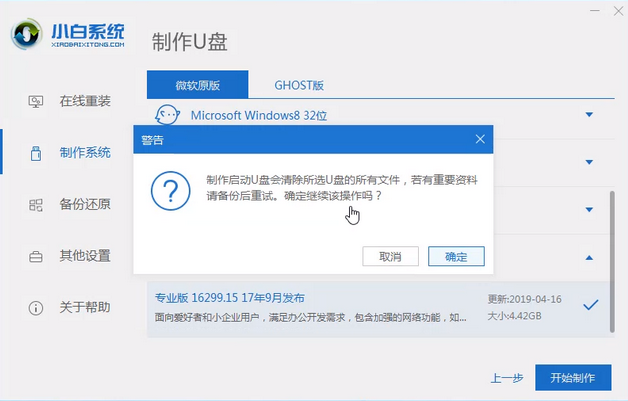628x401 pixels.
Task: Switch to the GHOST版 tab
Action: pyautogui.click(x=299, y=85)
